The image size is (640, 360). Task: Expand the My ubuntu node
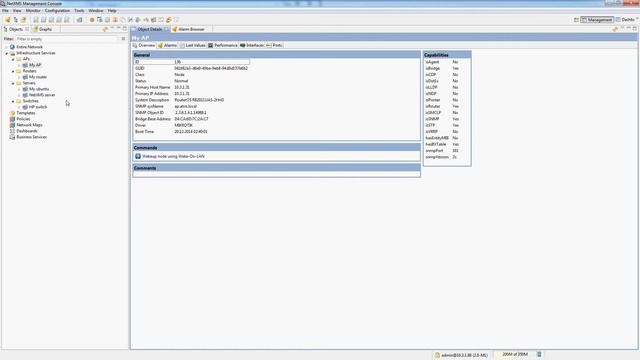[x=19, y=89]
